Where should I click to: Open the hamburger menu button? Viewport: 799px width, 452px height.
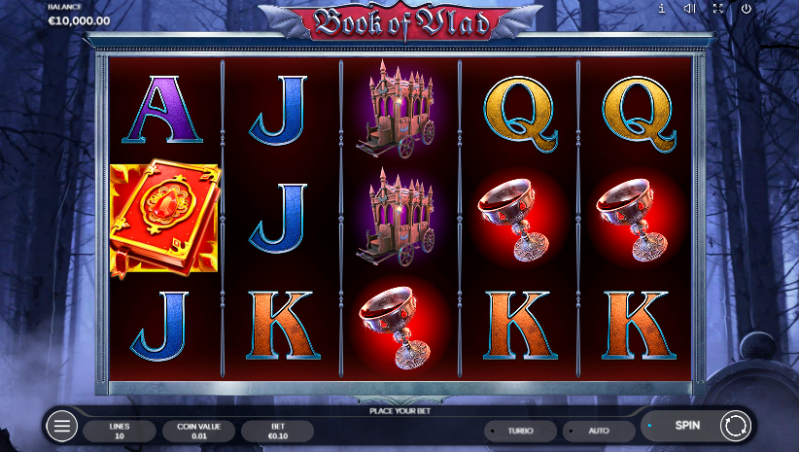click(x=62, y=426)
